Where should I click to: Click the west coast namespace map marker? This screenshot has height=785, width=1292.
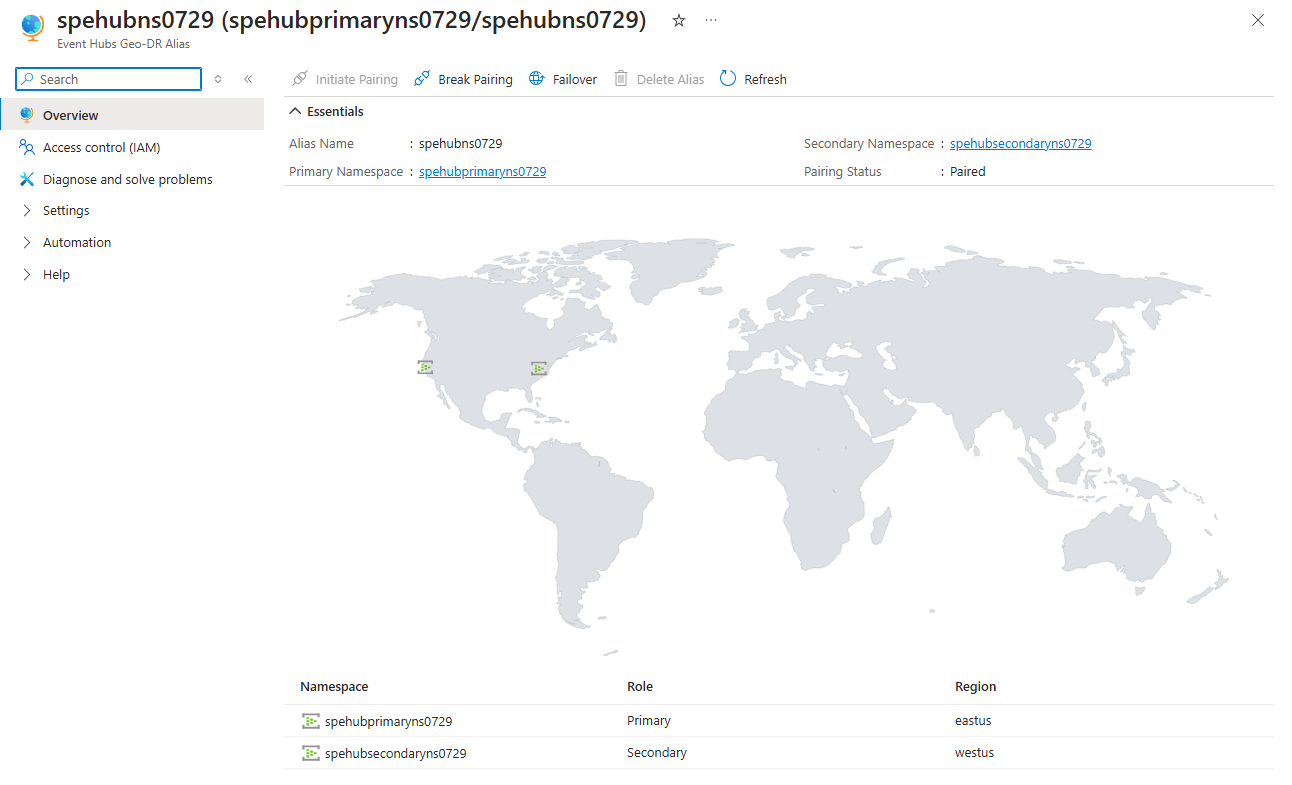pyautogui.click(x=425, y=368)
